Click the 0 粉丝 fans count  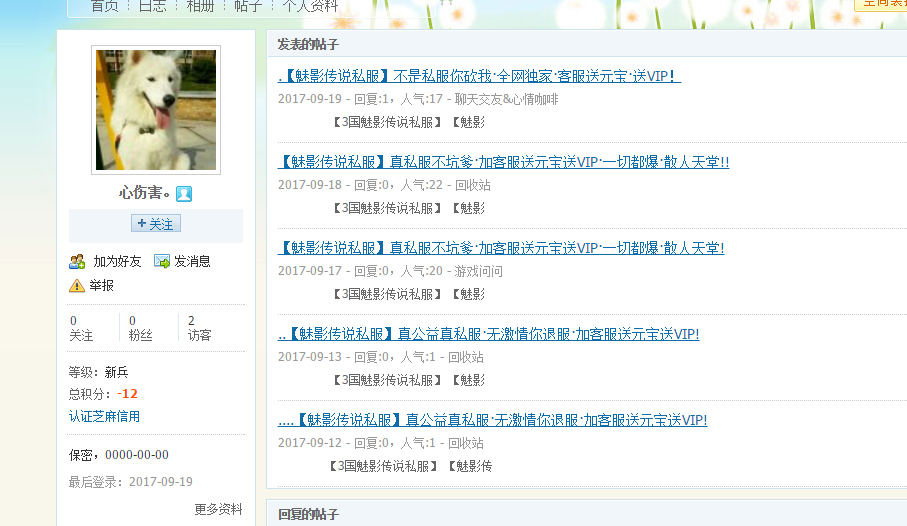pyautogui.click(x=140, y=328)
